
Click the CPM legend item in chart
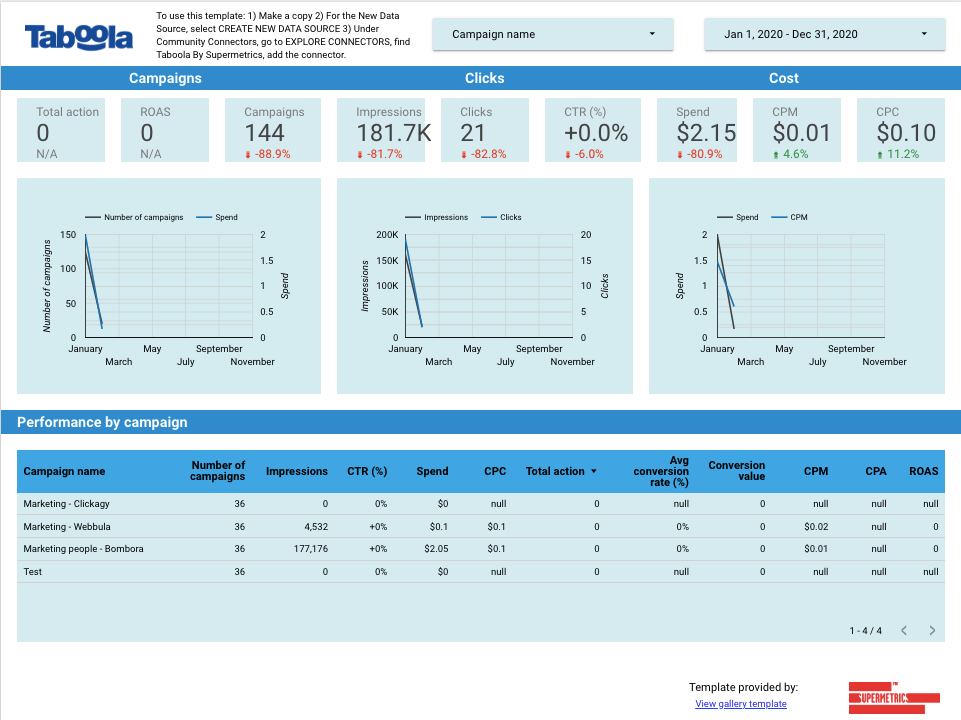pyautogui.click(x=798, y=217)
